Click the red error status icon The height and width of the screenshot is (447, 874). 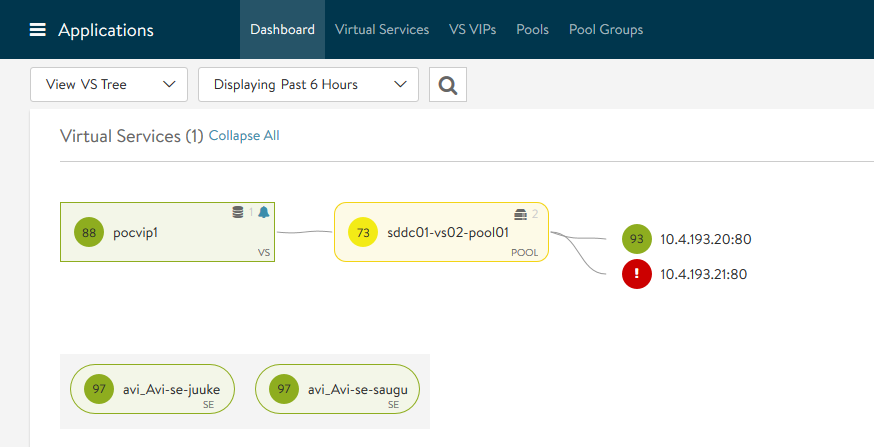[x=635, y=273]
